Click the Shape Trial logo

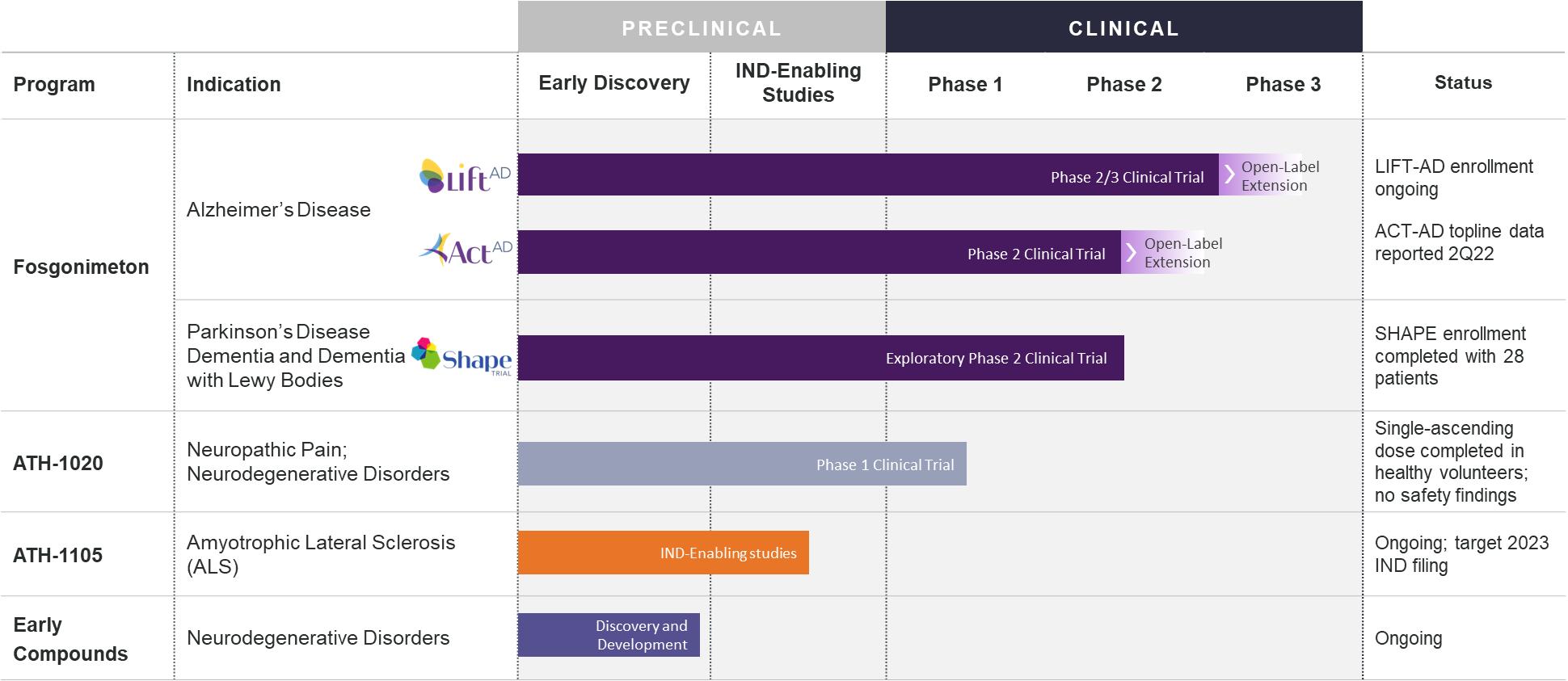462,356
